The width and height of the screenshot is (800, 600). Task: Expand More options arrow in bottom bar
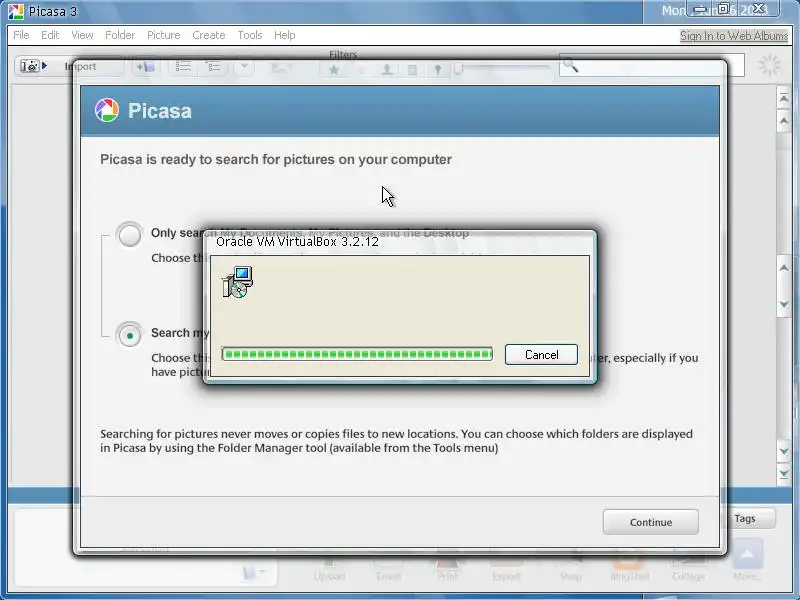pyautogui.click(x=747, y=556)
